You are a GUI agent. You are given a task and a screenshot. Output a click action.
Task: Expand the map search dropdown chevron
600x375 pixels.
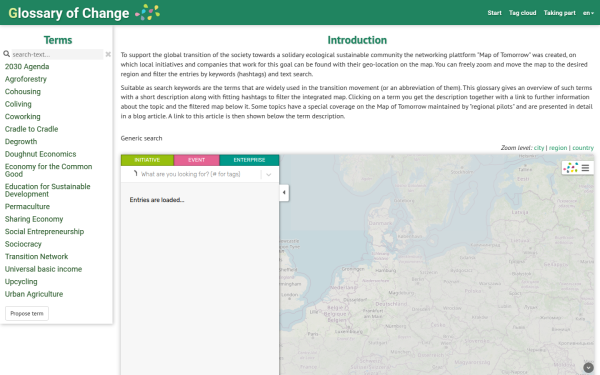point(269,174)
